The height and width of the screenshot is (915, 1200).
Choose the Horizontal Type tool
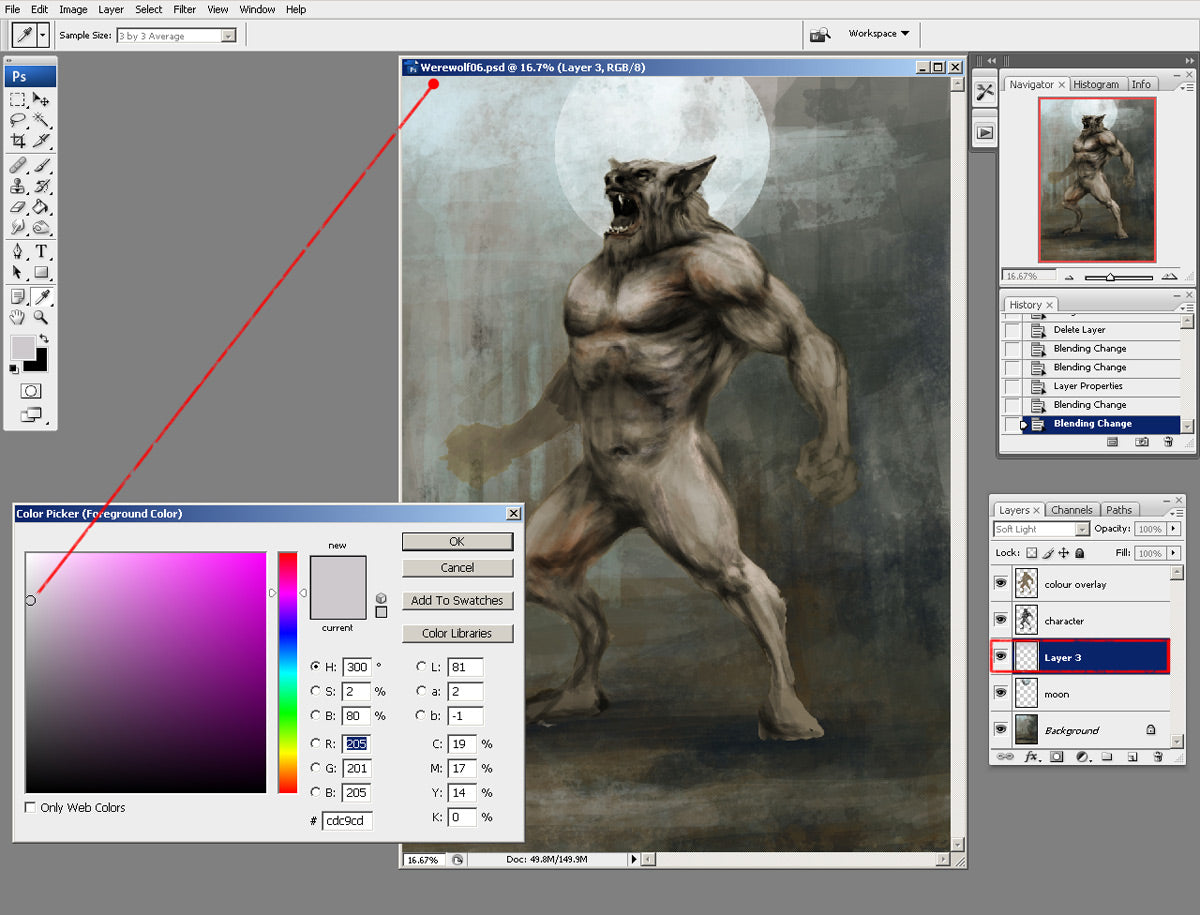click(x=41, y=251)
